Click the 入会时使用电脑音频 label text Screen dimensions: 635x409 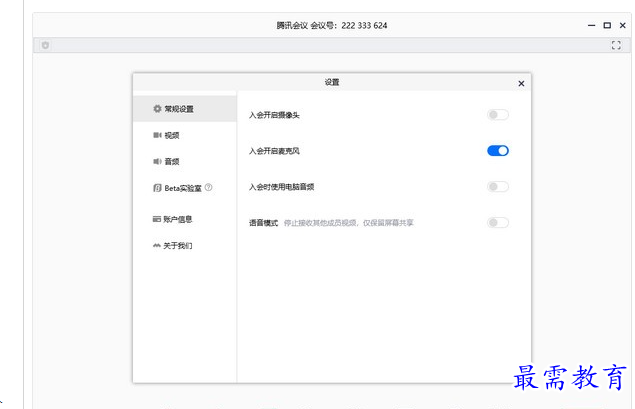281,187
